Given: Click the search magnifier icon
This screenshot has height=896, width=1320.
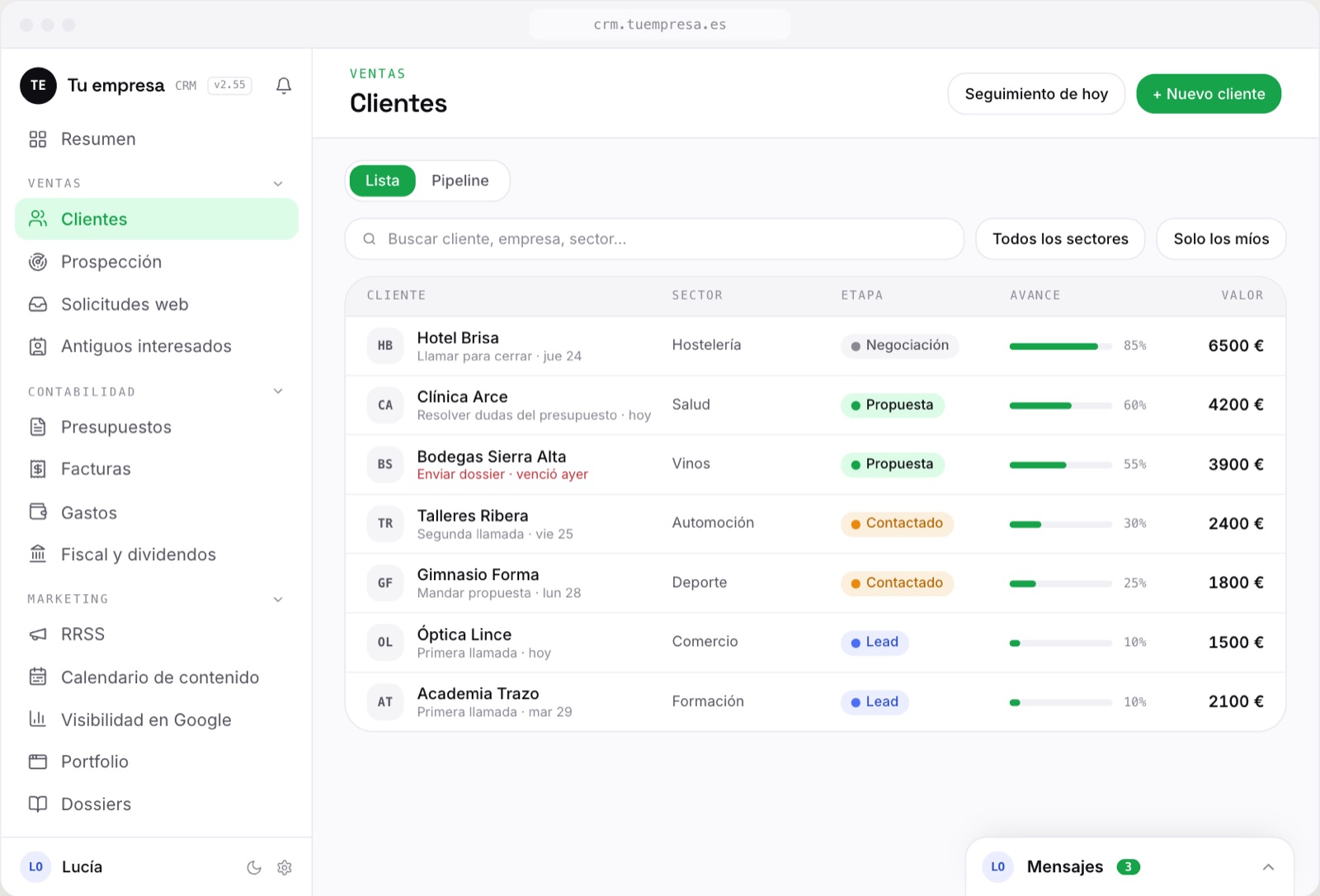Looking at the screenshot, I should [370, 239].
